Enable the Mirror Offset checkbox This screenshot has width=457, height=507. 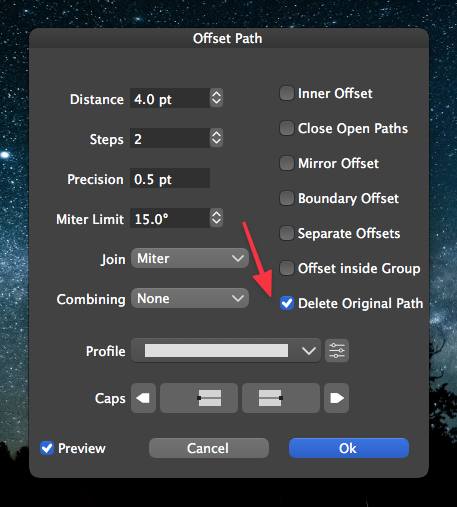pyautogui.click(x=287, y=163)
